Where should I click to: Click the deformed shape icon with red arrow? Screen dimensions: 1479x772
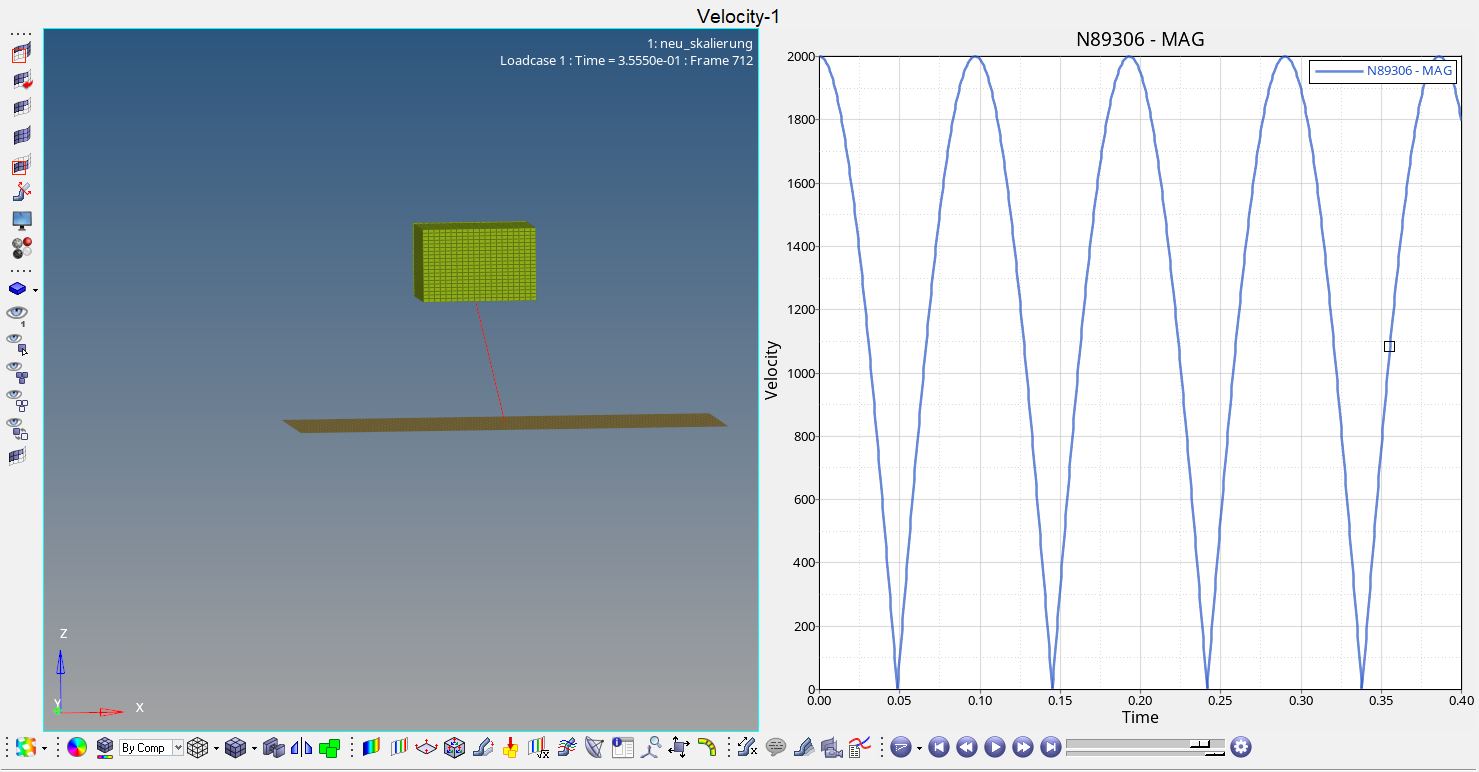pos(483,747)
